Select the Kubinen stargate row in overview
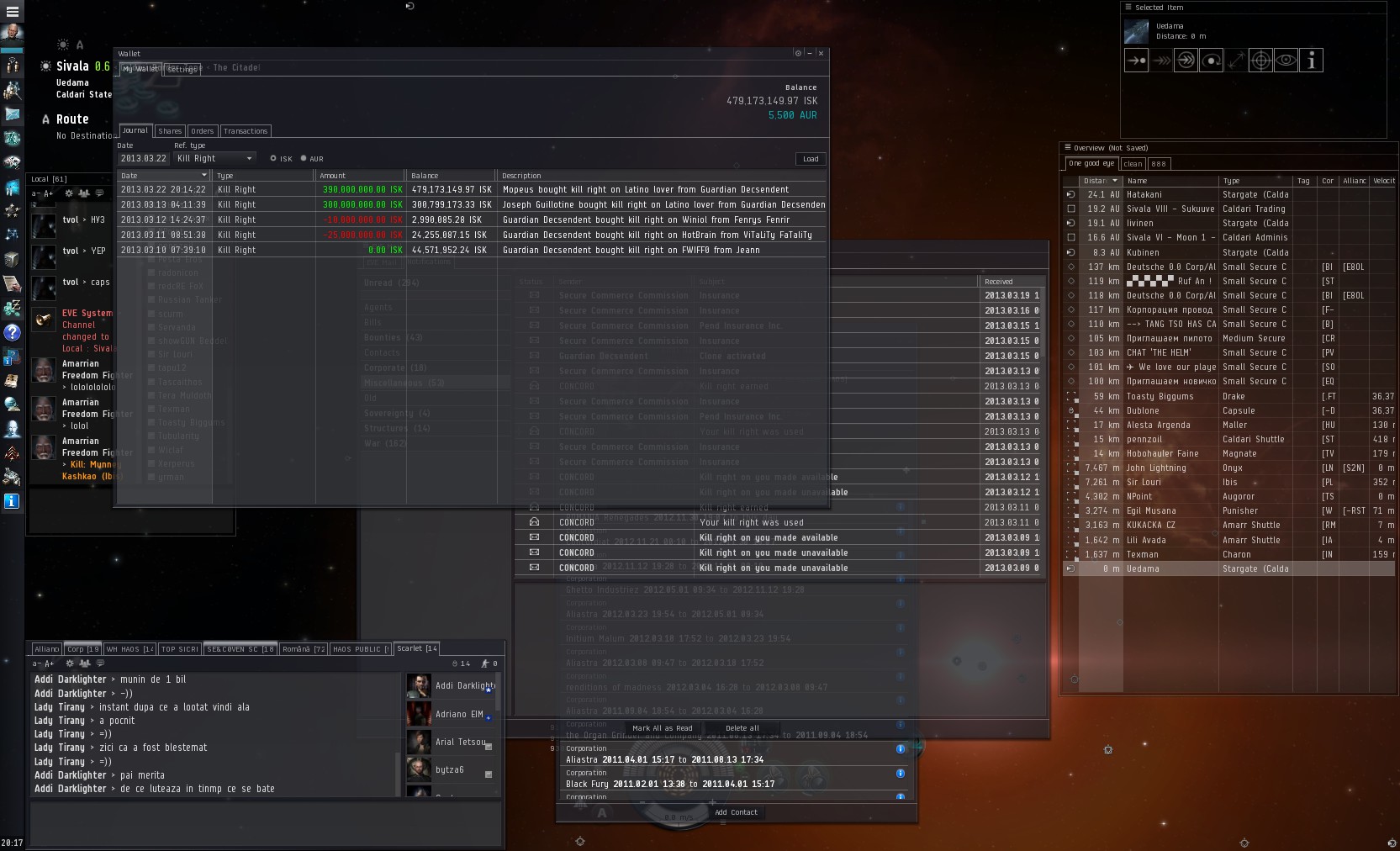Screen dimensions: 1400x851 click(1229, 252)
